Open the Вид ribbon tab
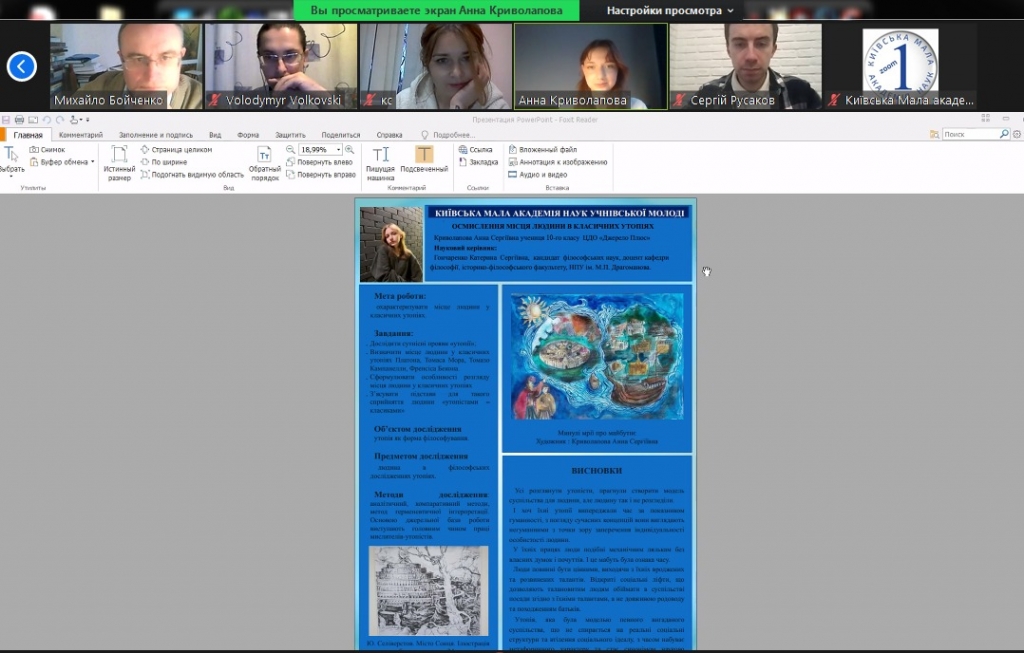Screen dimensions: 1024x653 click(215, 135)
